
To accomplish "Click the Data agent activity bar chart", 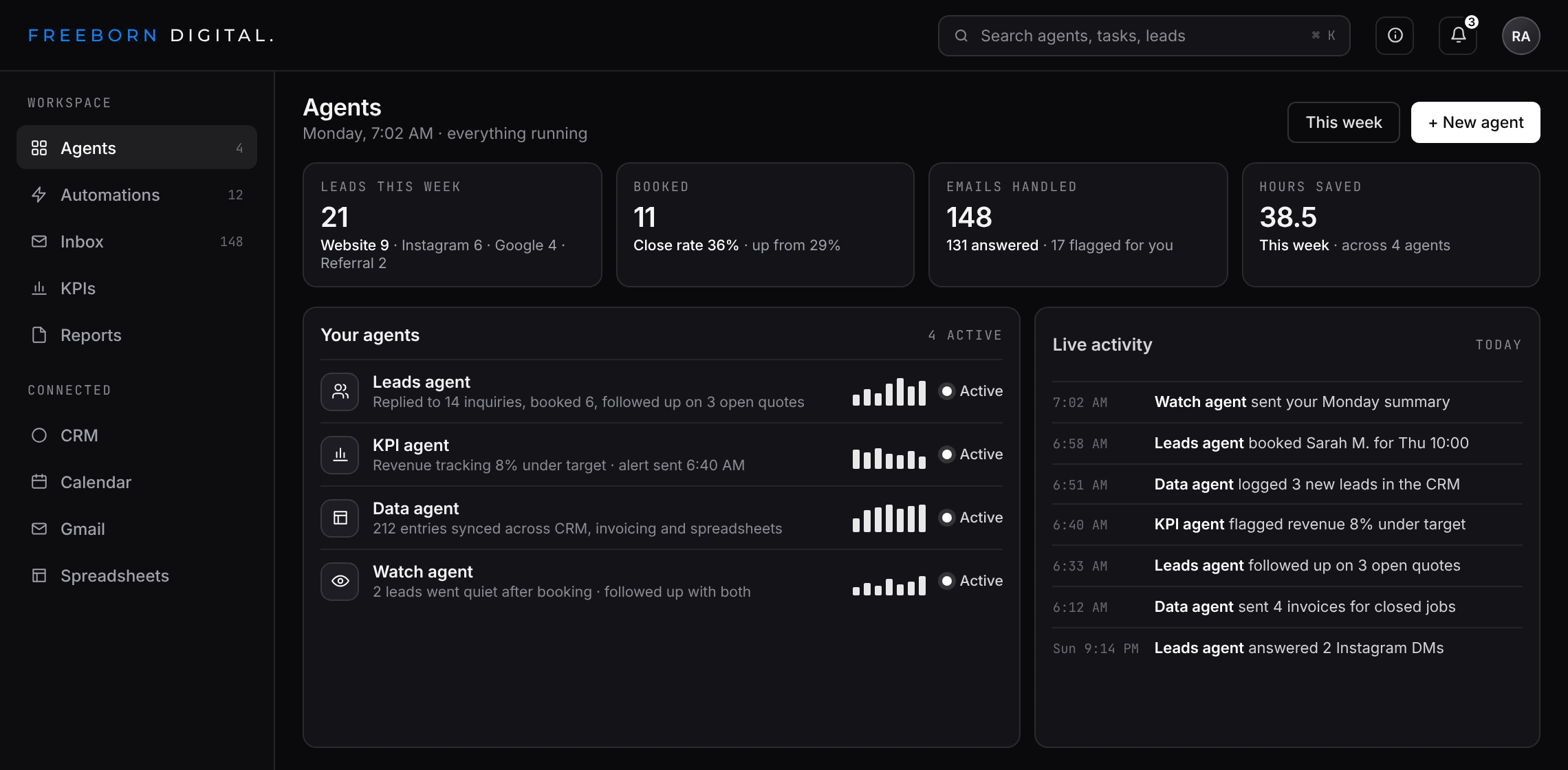I will 889,518.
